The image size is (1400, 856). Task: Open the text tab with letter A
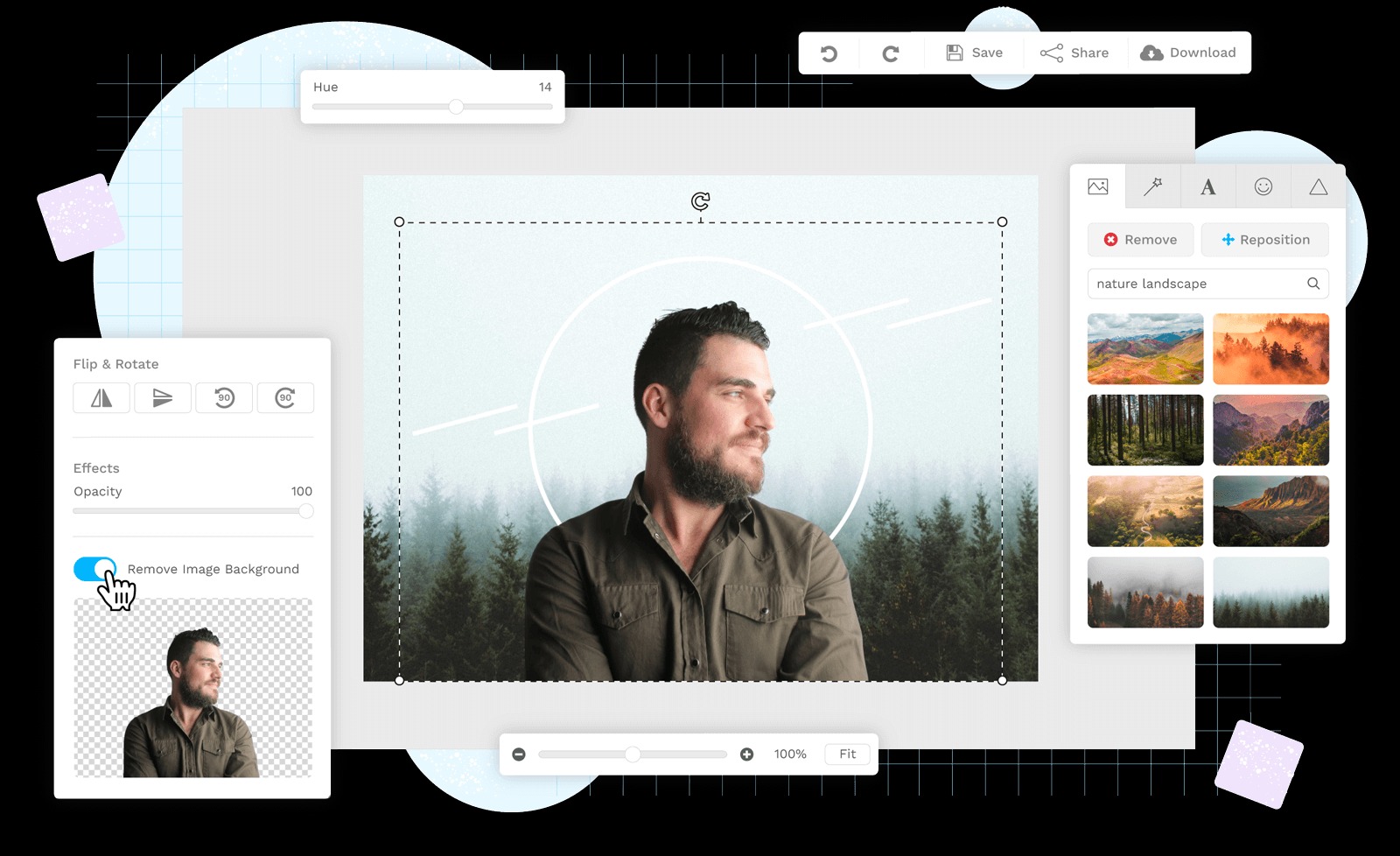(1208, 186)
